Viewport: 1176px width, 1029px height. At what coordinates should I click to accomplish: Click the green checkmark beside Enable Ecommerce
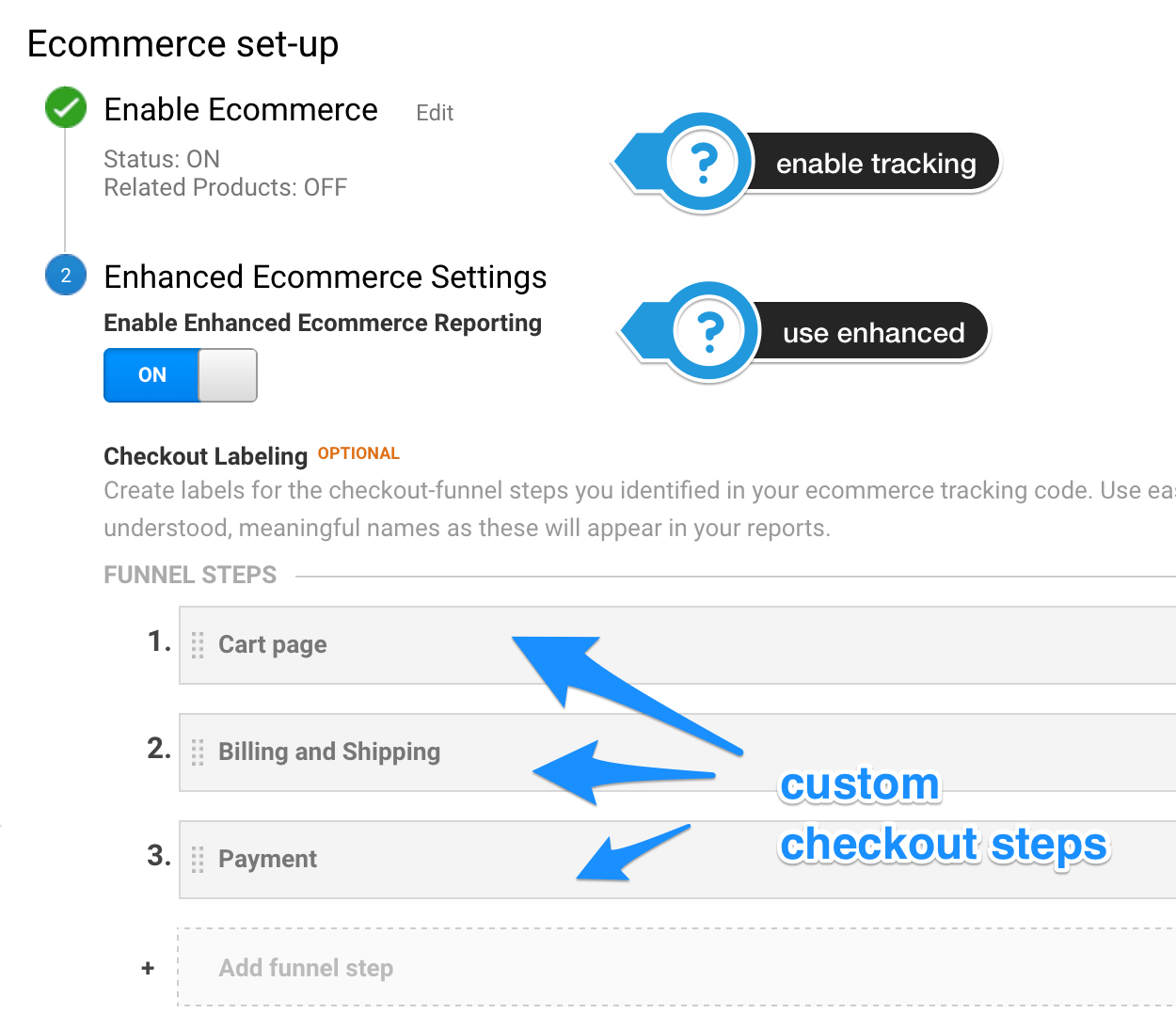pyautogui.click(x=65, y=107)
